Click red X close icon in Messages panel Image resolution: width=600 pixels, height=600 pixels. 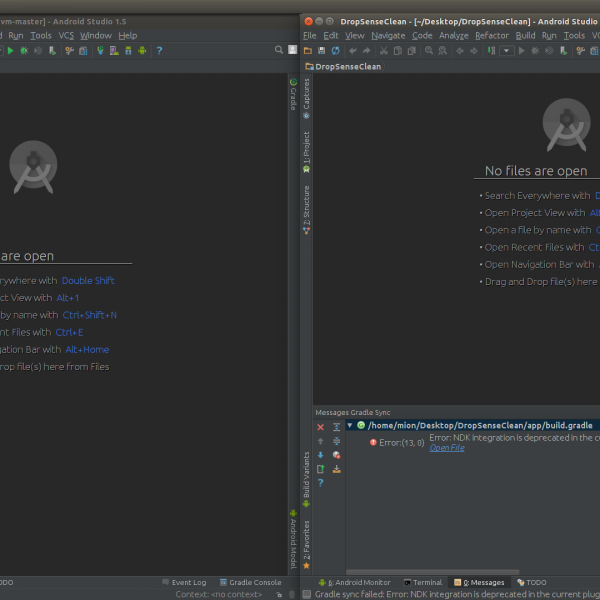321,427
